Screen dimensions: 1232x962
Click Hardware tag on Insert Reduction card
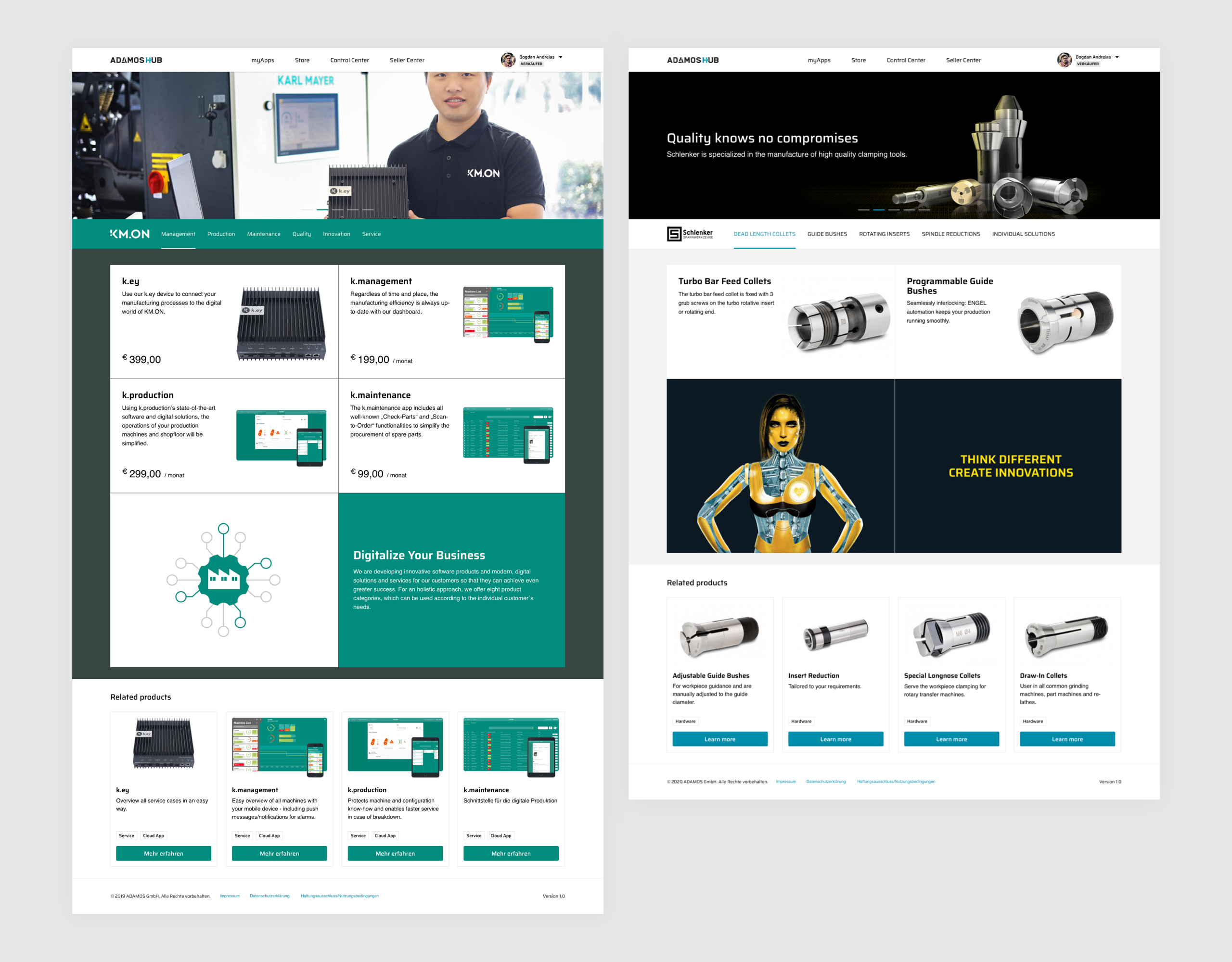(x=801, y=721)
